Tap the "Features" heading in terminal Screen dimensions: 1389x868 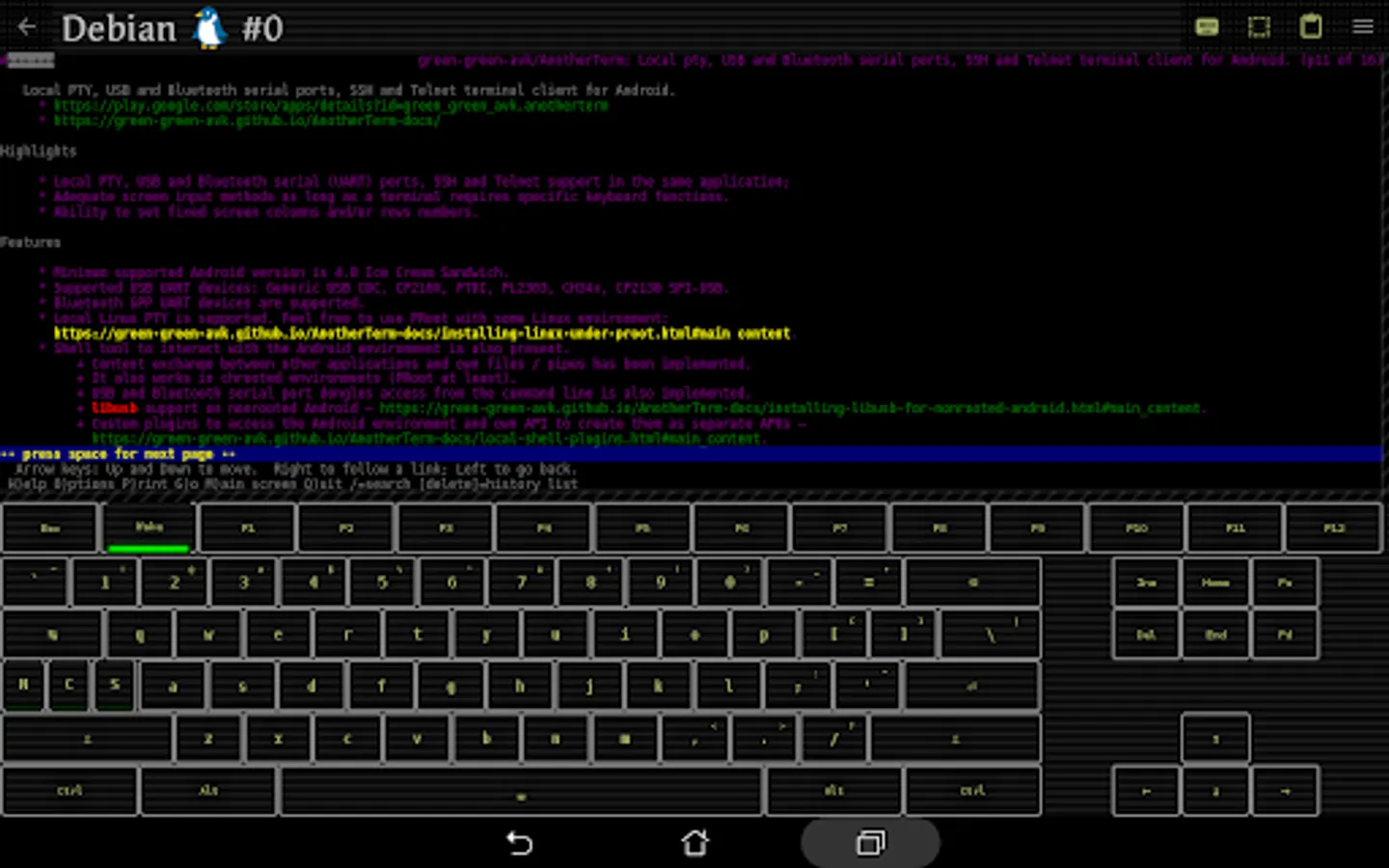tap(31, 242)
